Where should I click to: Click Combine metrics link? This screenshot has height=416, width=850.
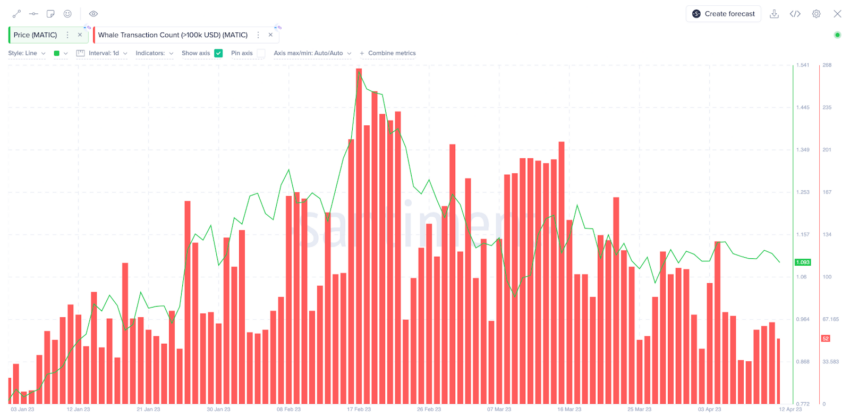(x=388, y=53)
